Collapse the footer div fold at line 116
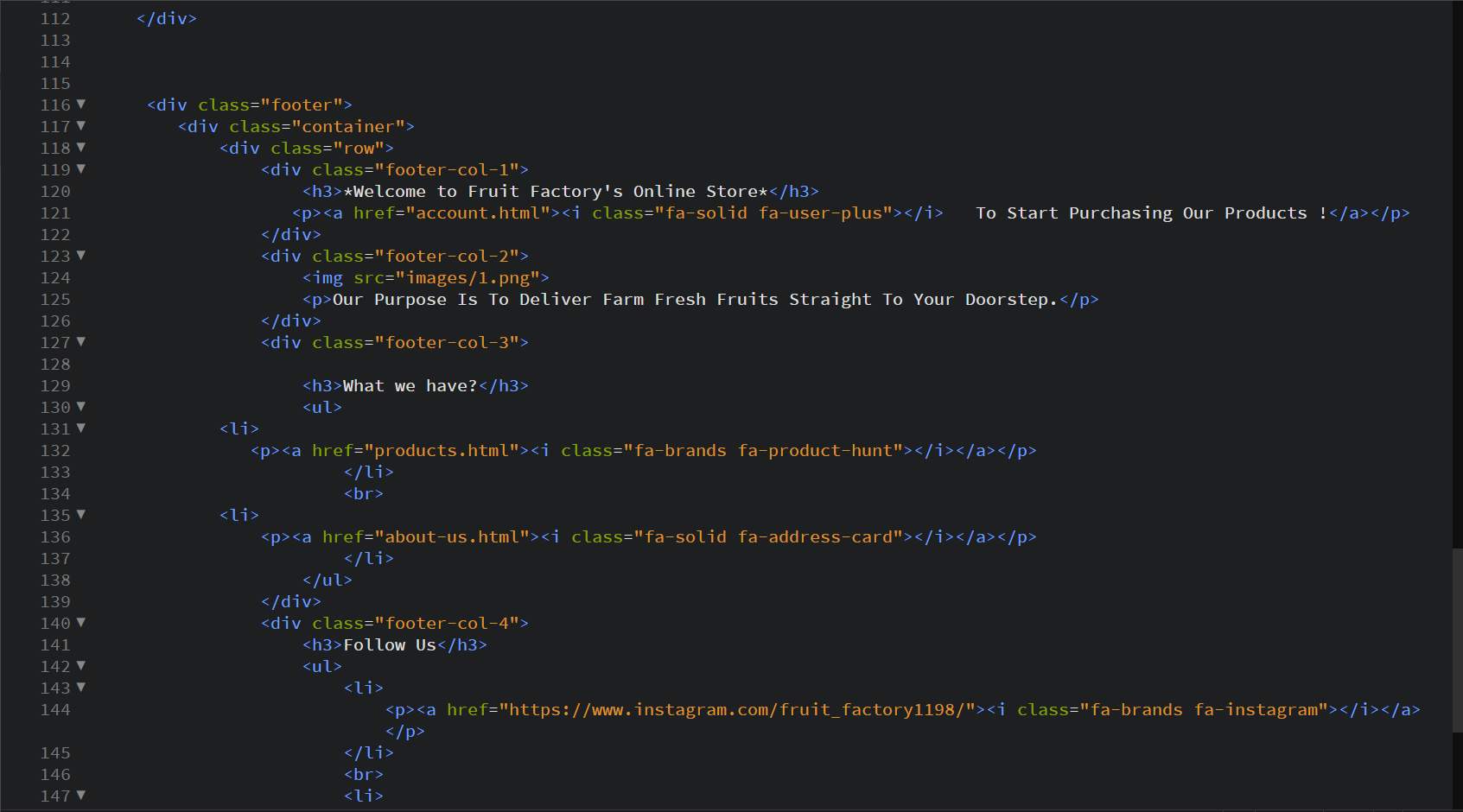The height and width of the screenshot is (812, 1463). [80, 105]
